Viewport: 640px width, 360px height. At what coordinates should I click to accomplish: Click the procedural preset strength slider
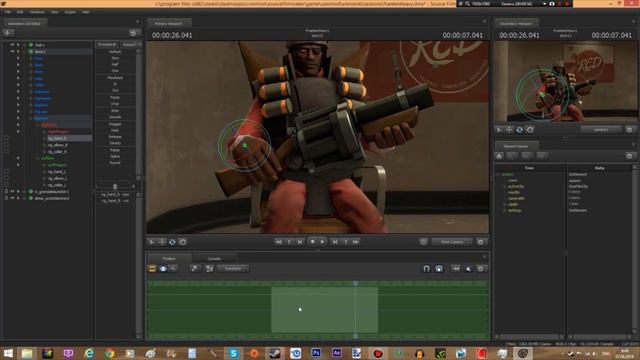(x=115, y=186)
